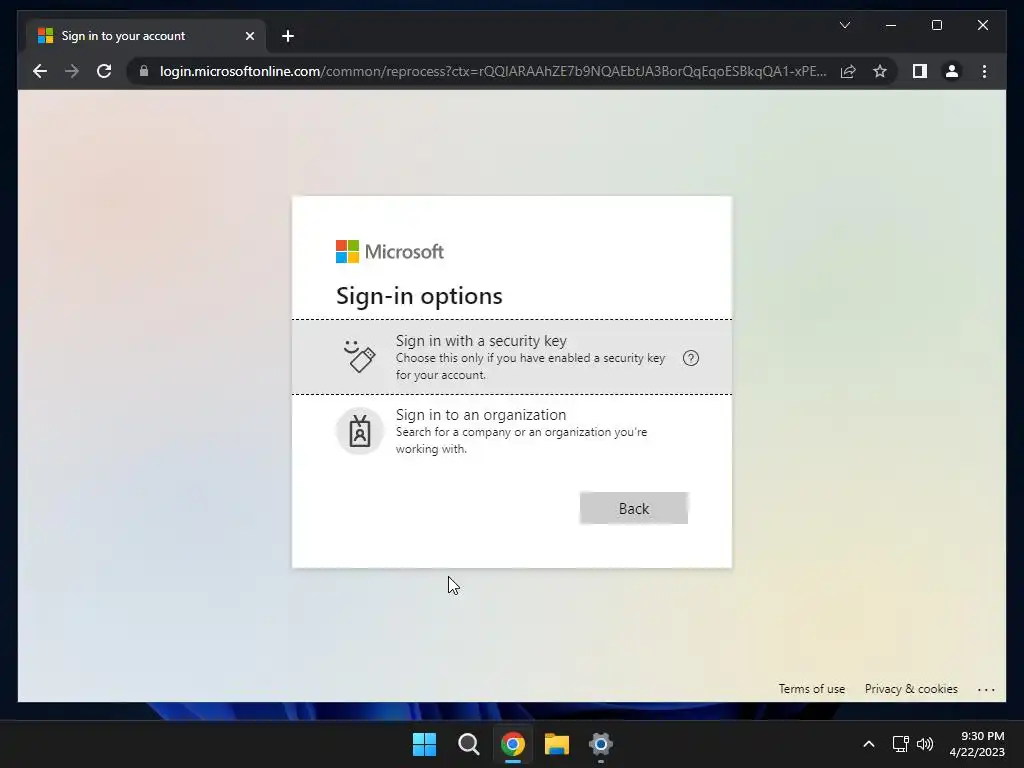
Task: Click the address bar URL
Action: (x=493, y=71)
